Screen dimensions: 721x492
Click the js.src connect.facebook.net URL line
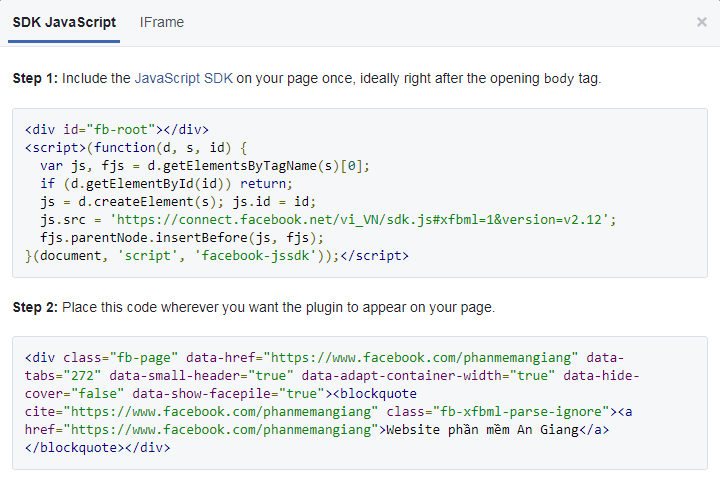coord(328,220)
